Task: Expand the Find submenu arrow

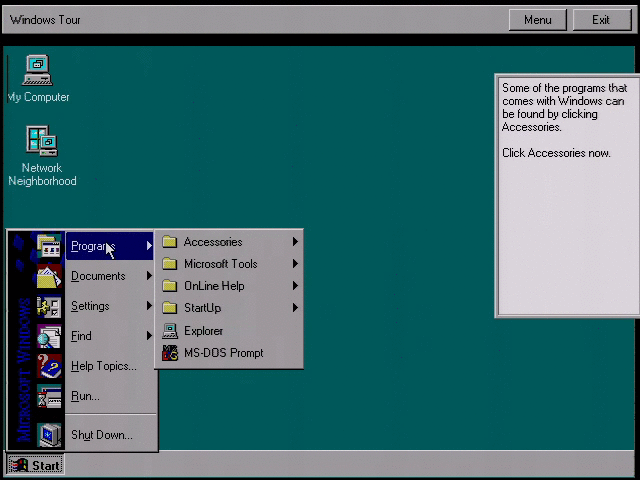Action: 149,336
